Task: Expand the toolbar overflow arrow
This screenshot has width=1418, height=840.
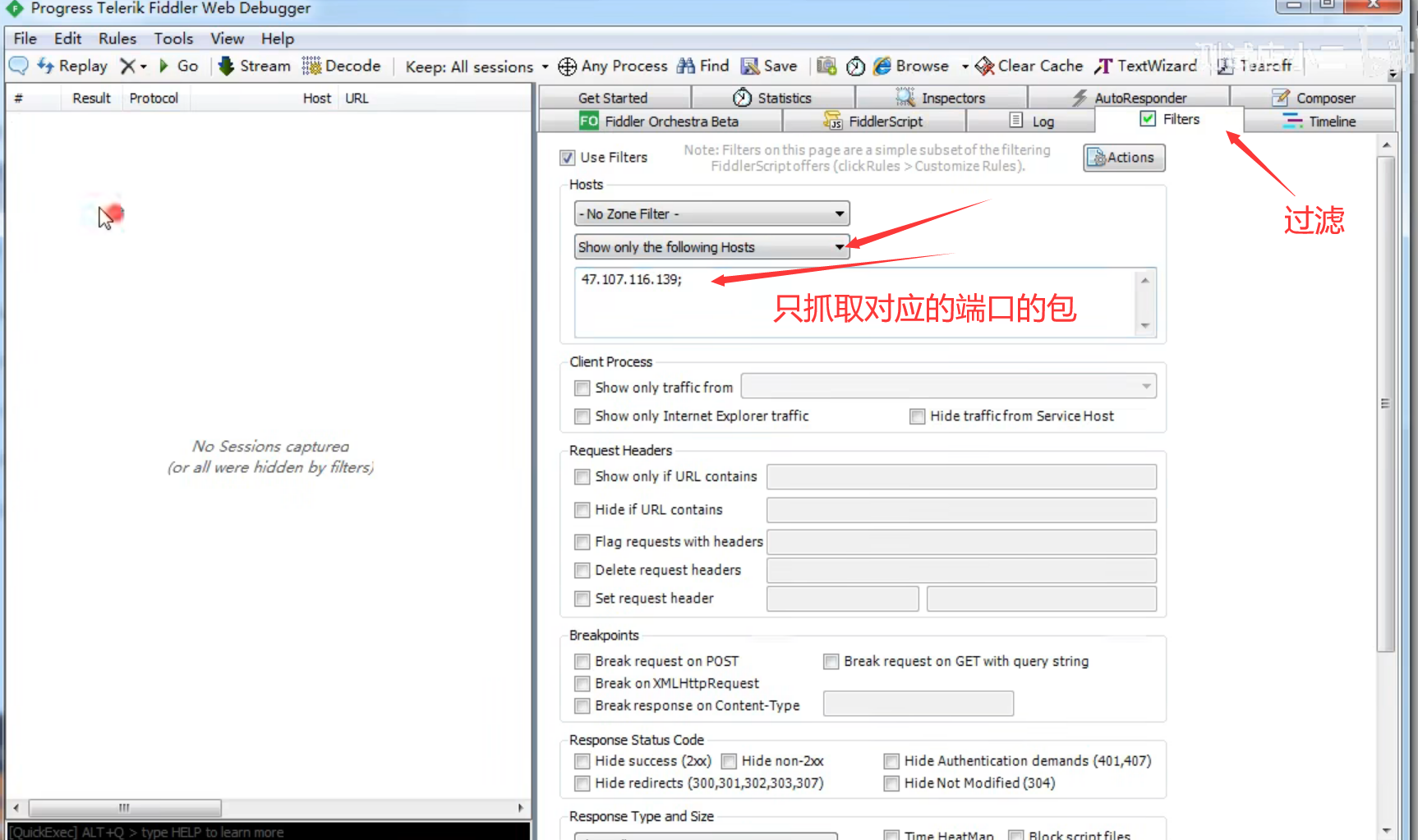Action: (x=1393, y=73)
